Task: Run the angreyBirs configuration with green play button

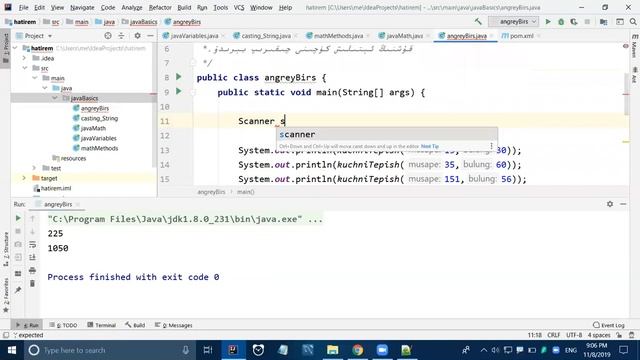Action: (x=548, y=22)
